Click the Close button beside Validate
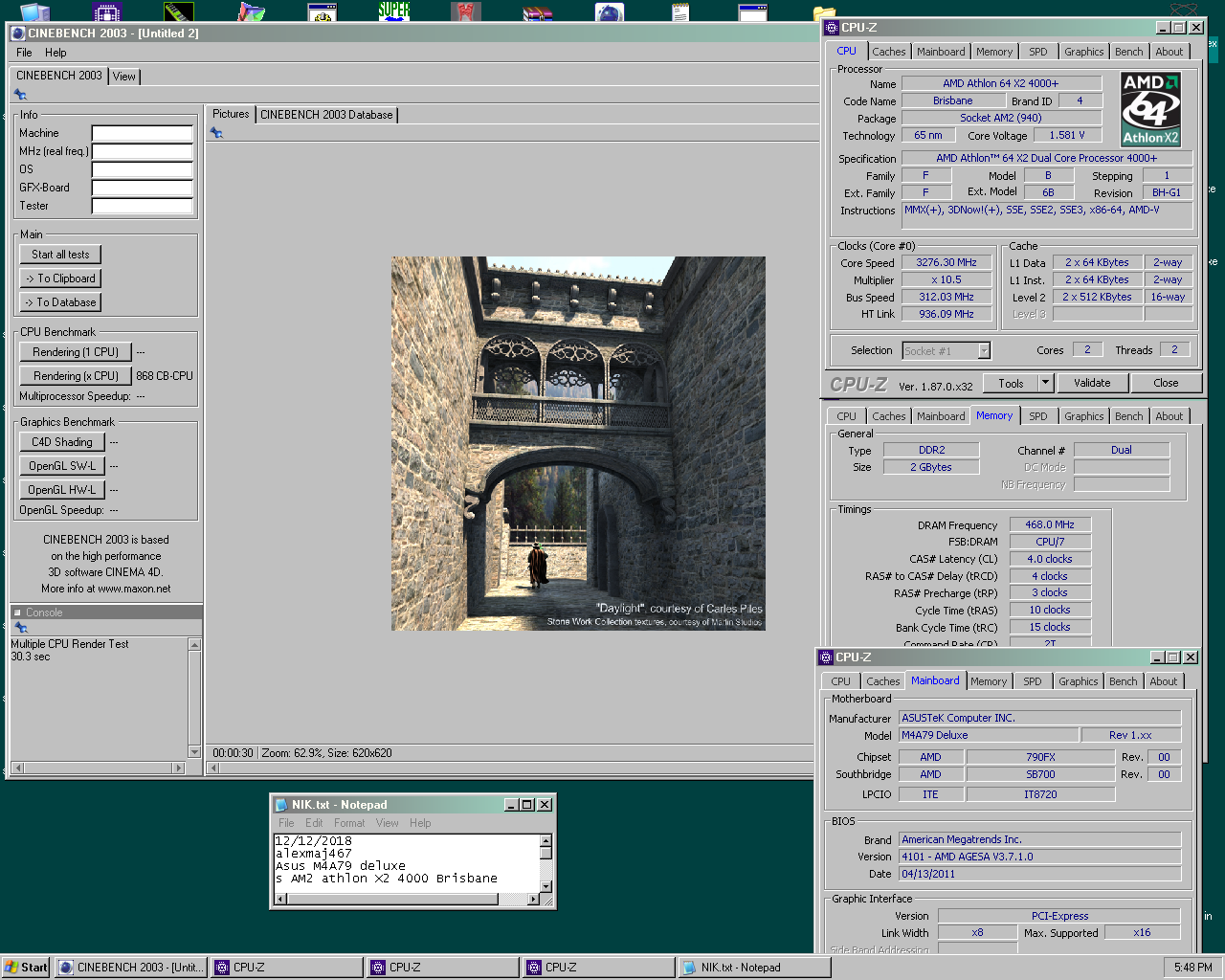Viewport: 1225px width, 980px height. pos(1166,383)
